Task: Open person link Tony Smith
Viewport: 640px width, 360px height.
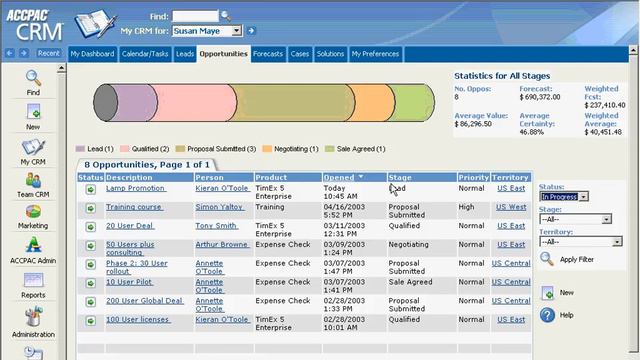Action: coord(216,226)
